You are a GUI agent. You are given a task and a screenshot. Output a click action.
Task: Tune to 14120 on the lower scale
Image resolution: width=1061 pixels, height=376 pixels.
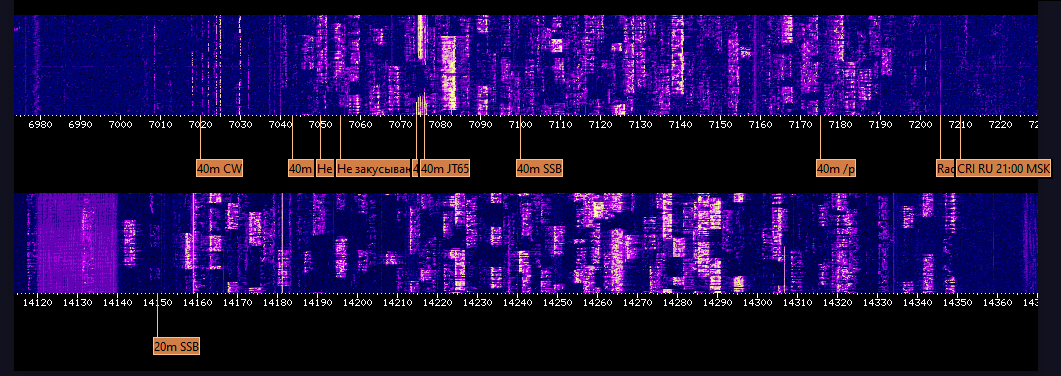coord(37,303)
